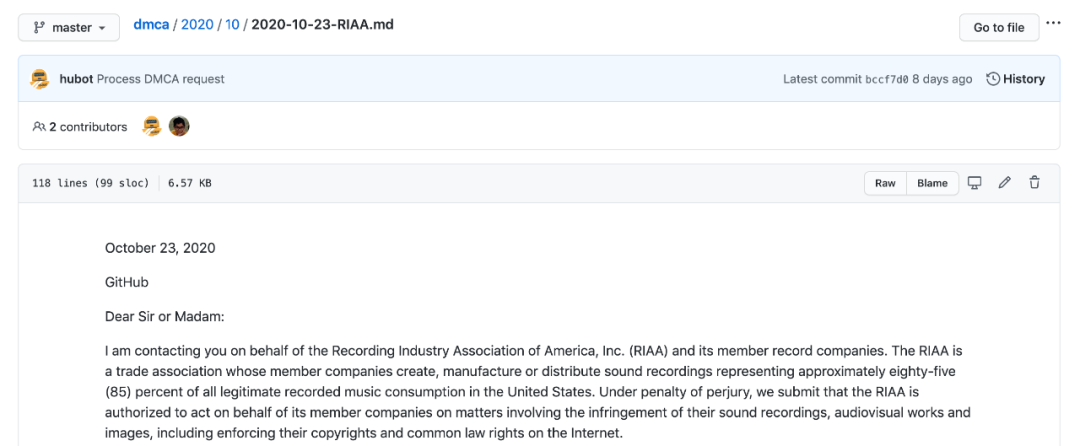This screenshot has width=1080, height=446.
Task: Click the 2020-10-23-RIAA.md file name
Action: pyautogui.click(x=322, y=24)
